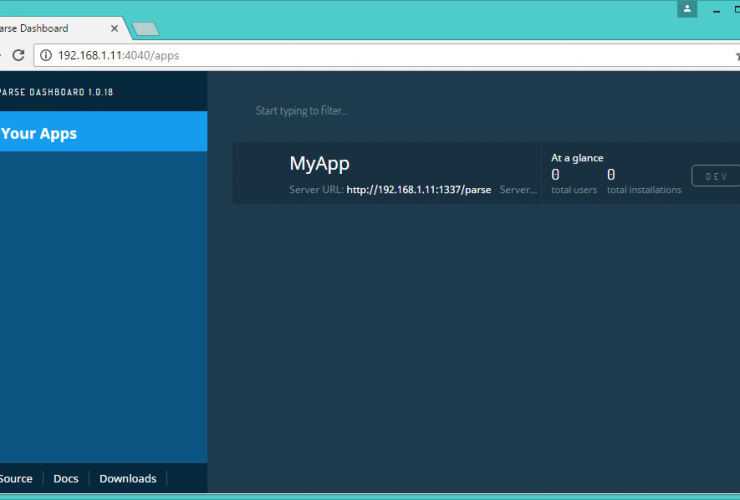Viewport: 740px width, 500px height.
Task: Open the Source link in the footer
Action: (16, 478)
